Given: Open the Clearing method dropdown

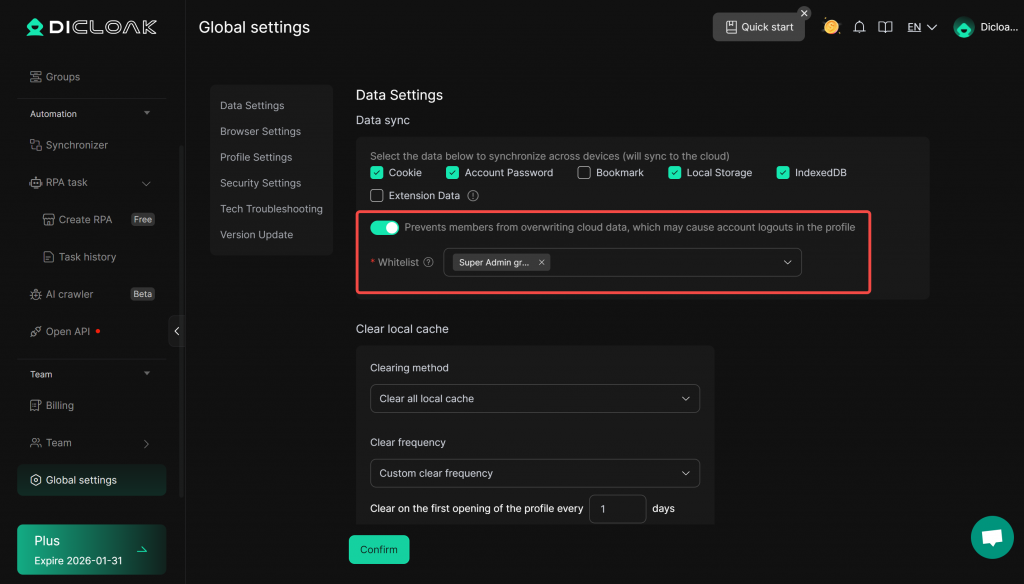Looking at the screenshot, I should pos(534,398).
